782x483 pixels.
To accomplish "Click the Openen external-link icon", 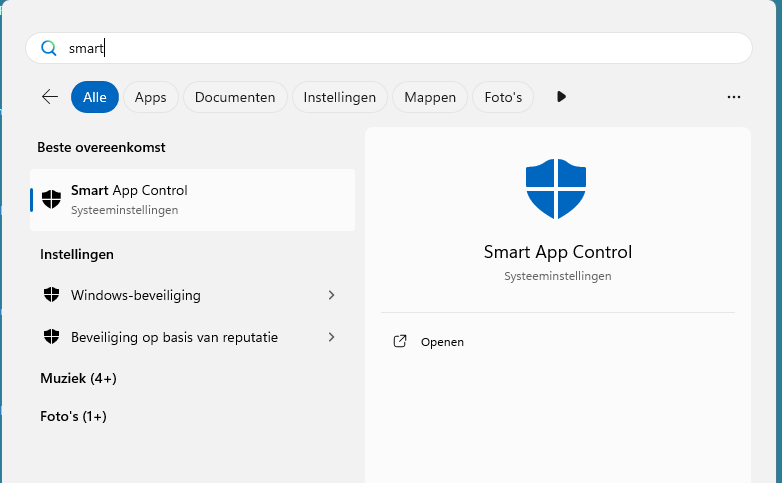I will [400, 341].
